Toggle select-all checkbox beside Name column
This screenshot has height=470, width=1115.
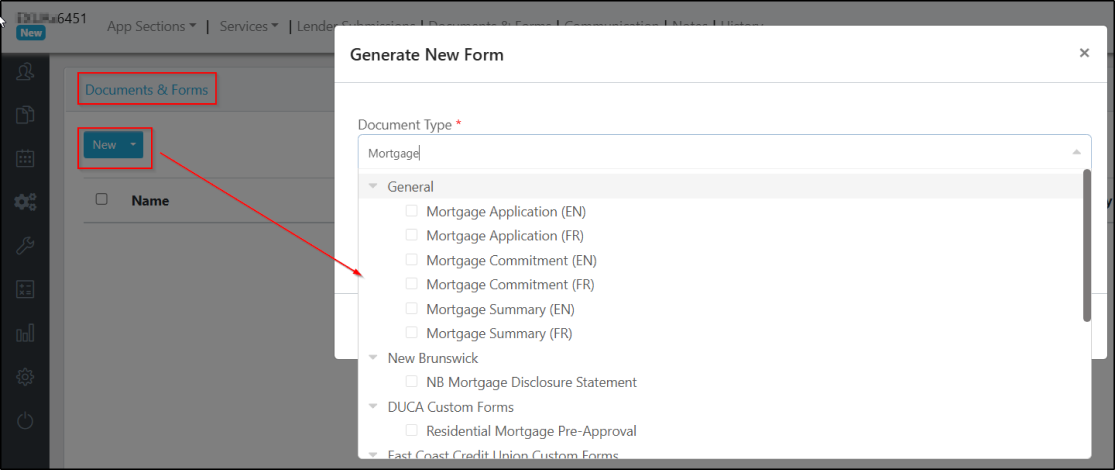click(x=101, y=200)
